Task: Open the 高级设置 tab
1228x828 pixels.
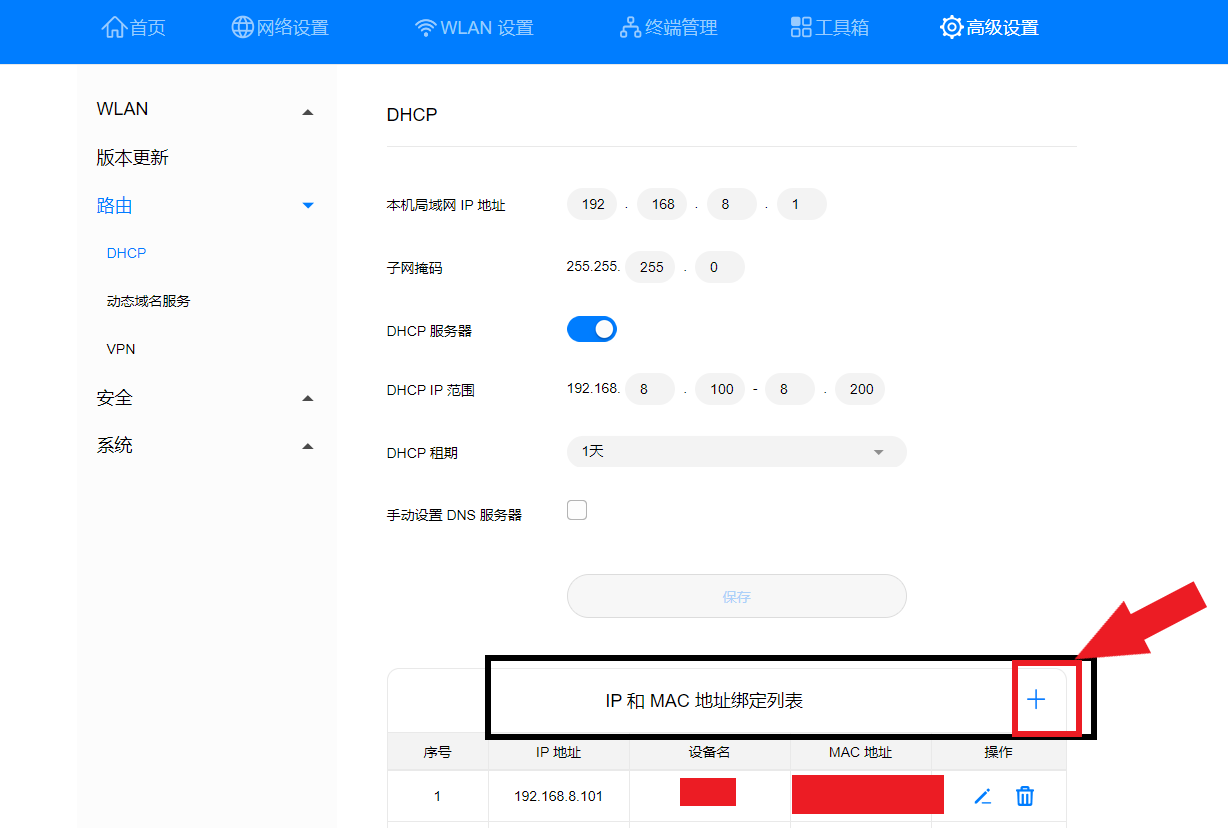Action: click(x=990, y=28)
